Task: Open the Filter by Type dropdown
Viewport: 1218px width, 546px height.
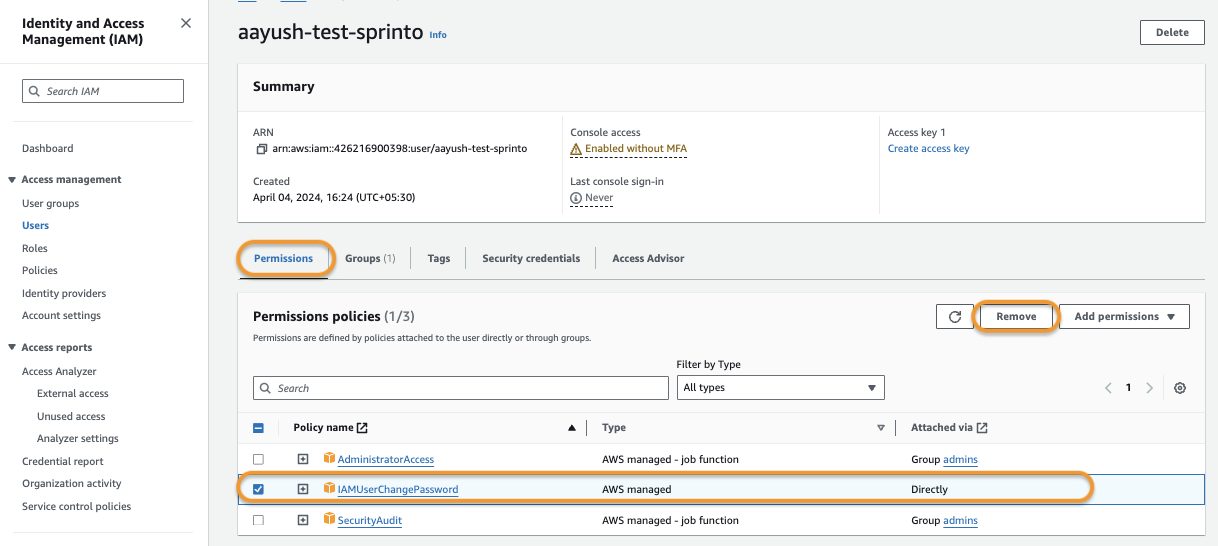Action: click(780, 388)
